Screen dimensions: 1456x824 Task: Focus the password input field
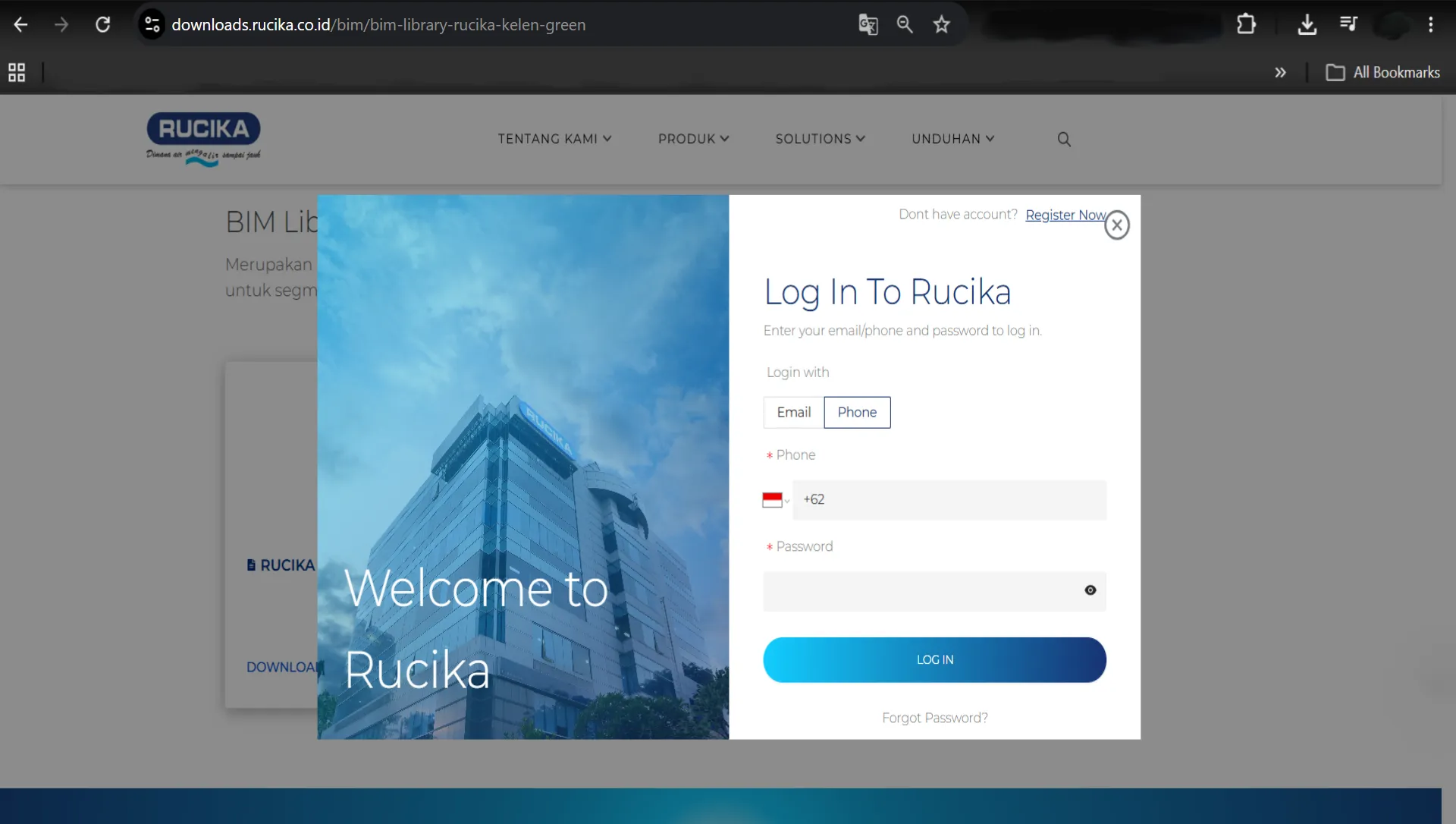pyautogui.click(x=934, y=591)
